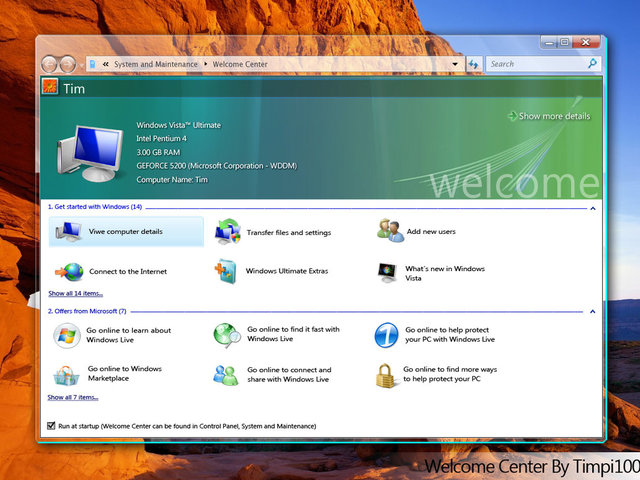Screen dimensions: 640x480
Task: Click the Connect to the Internet globe icon
Action: click(69, 271)
